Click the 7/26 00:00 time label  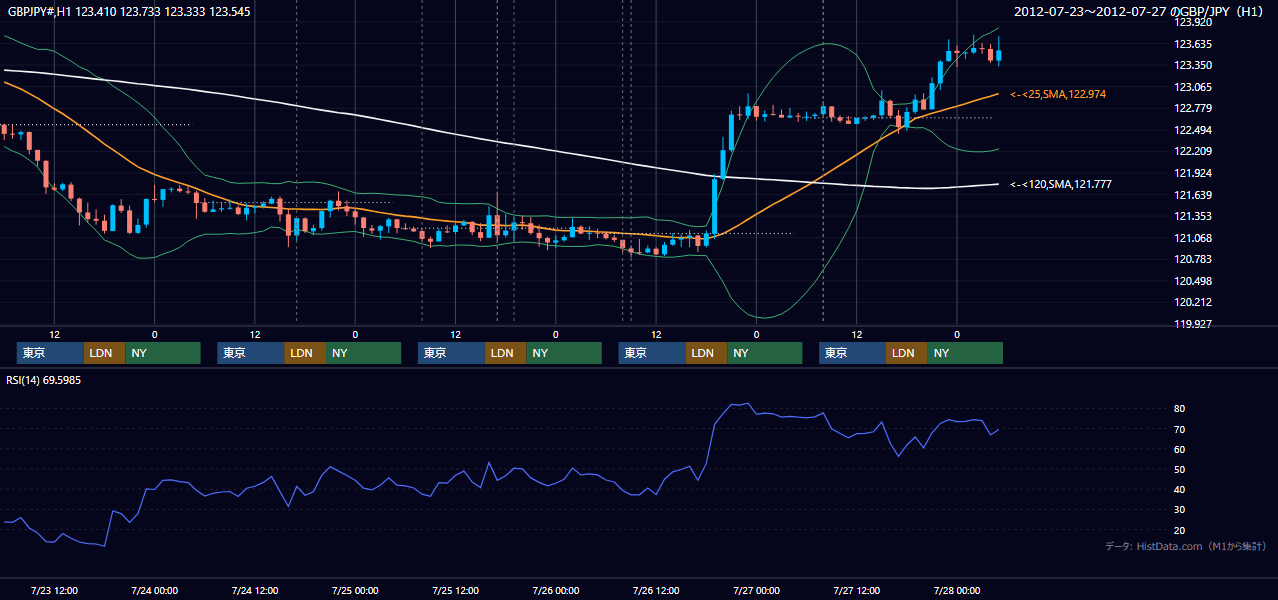click(x=555, y=590)
